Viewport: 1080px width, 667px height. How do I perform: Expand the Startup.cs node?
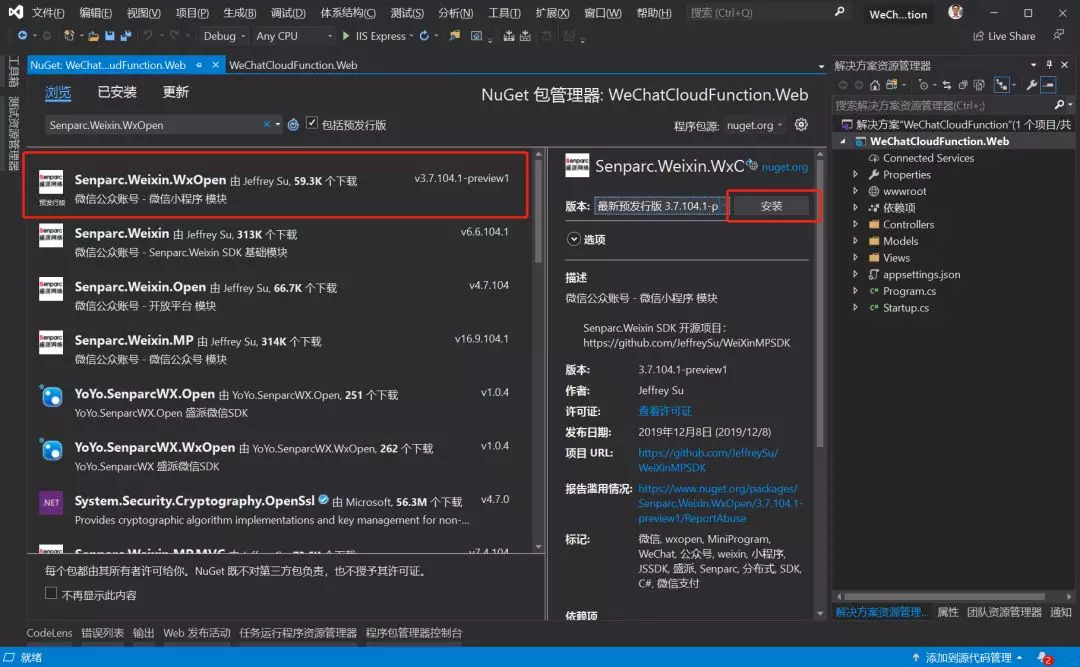[855, 307]
